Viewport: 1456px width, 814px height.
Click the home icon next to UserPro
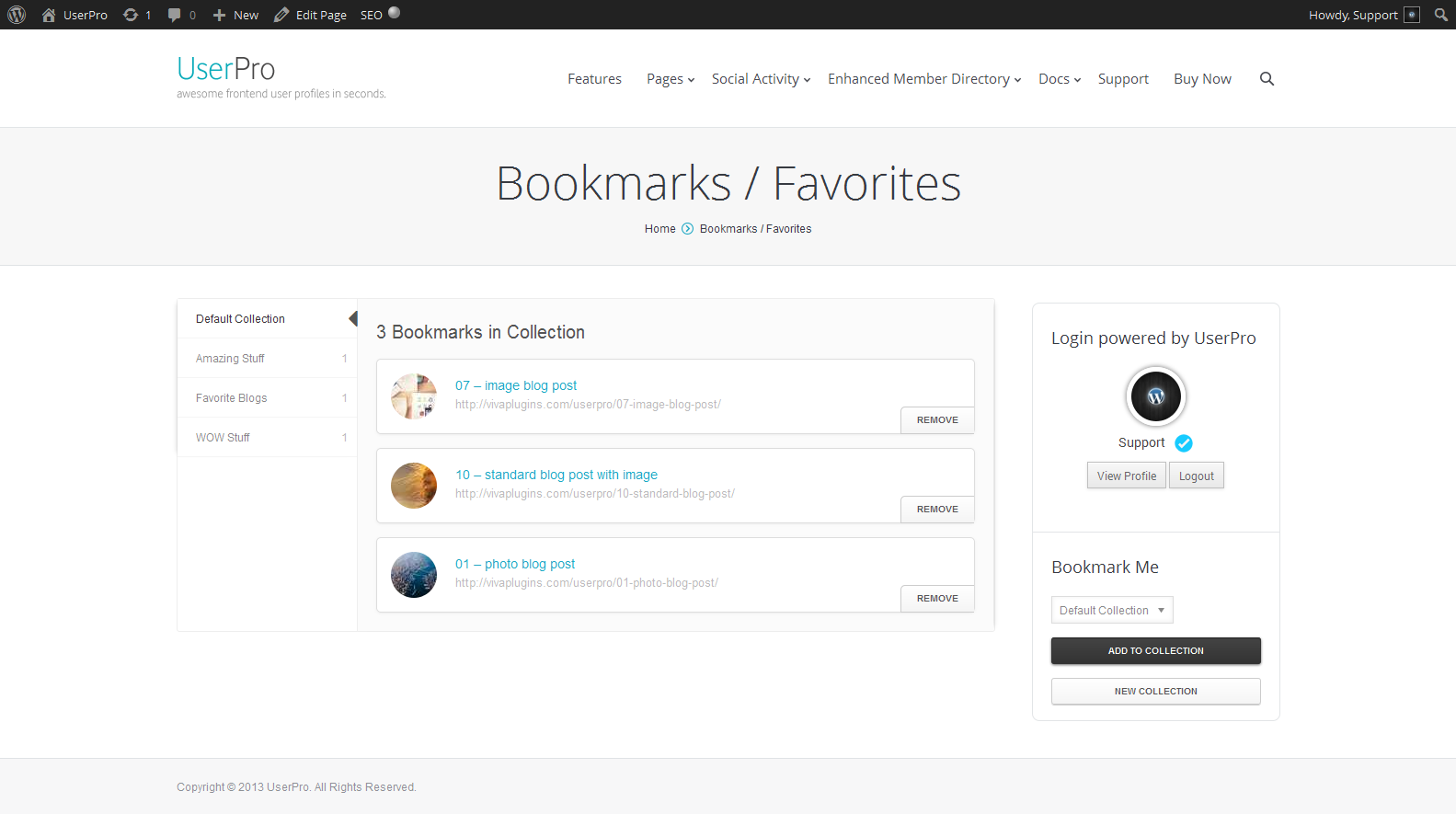[x=49, y=15]
